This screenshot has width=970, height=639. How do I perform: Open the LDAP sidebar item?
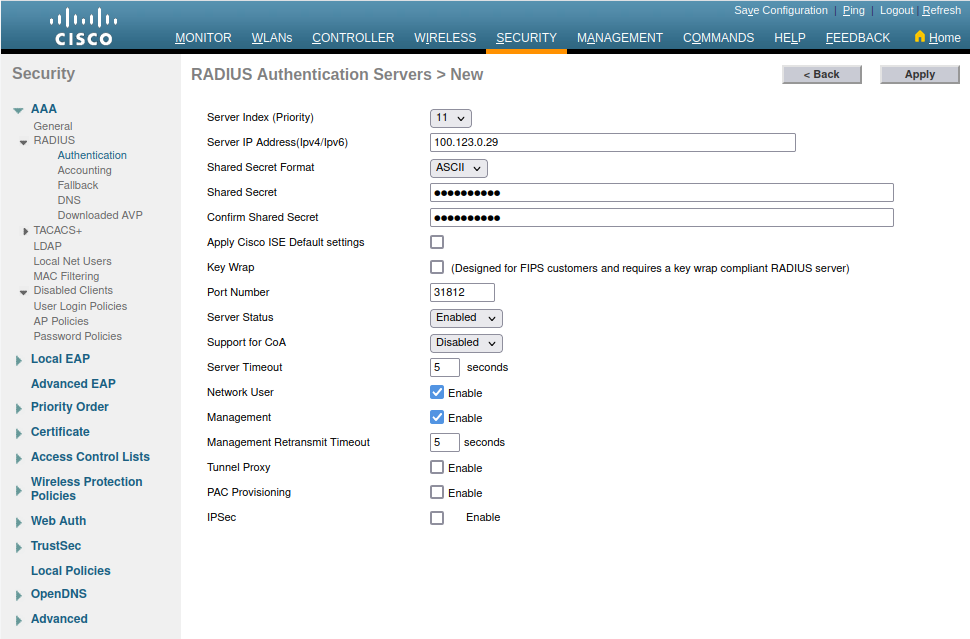[48, 246]
